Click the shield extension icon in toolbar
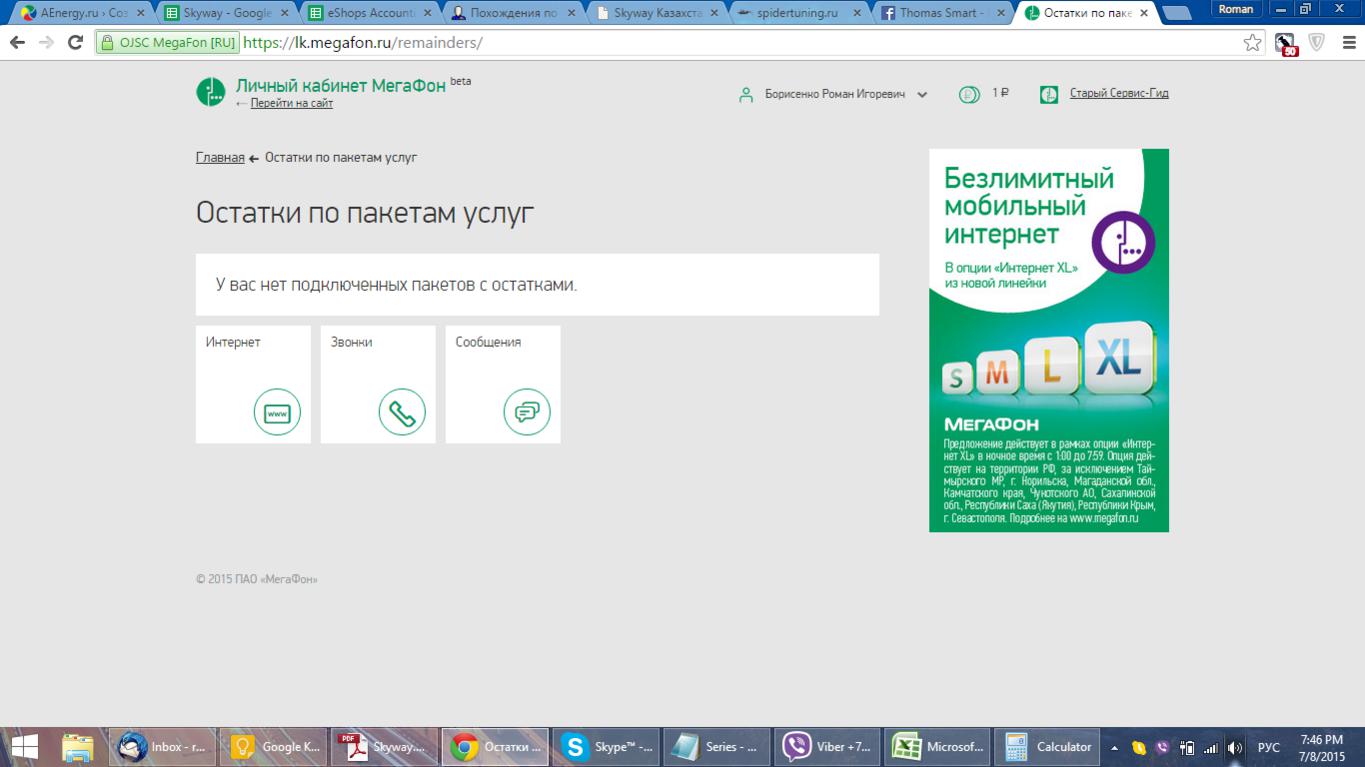The width and height of the screenshot is (1365, 767). (1317, 43)
